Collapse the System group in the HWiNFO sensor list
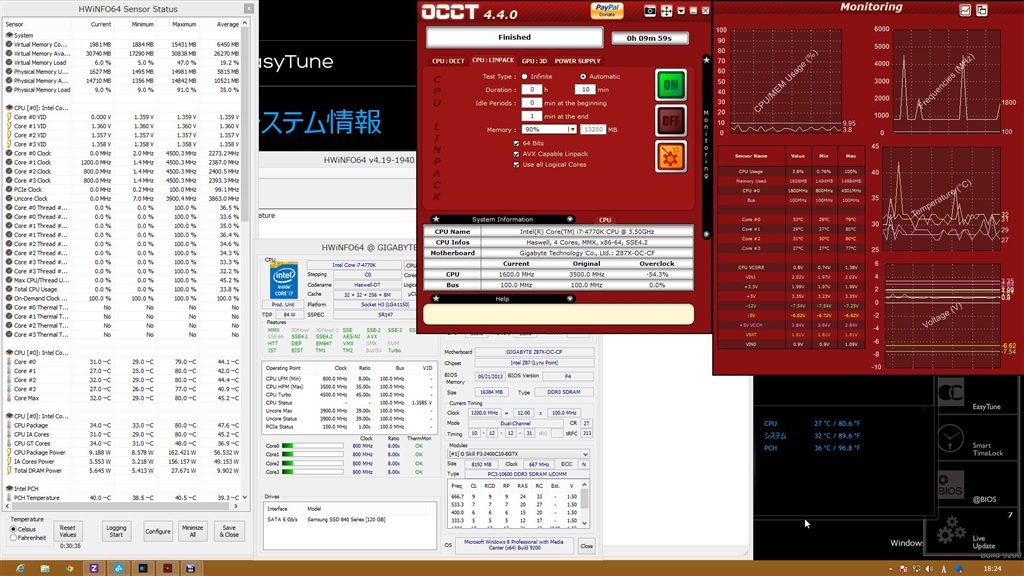Screen dimensions: 1024x576 9,35
